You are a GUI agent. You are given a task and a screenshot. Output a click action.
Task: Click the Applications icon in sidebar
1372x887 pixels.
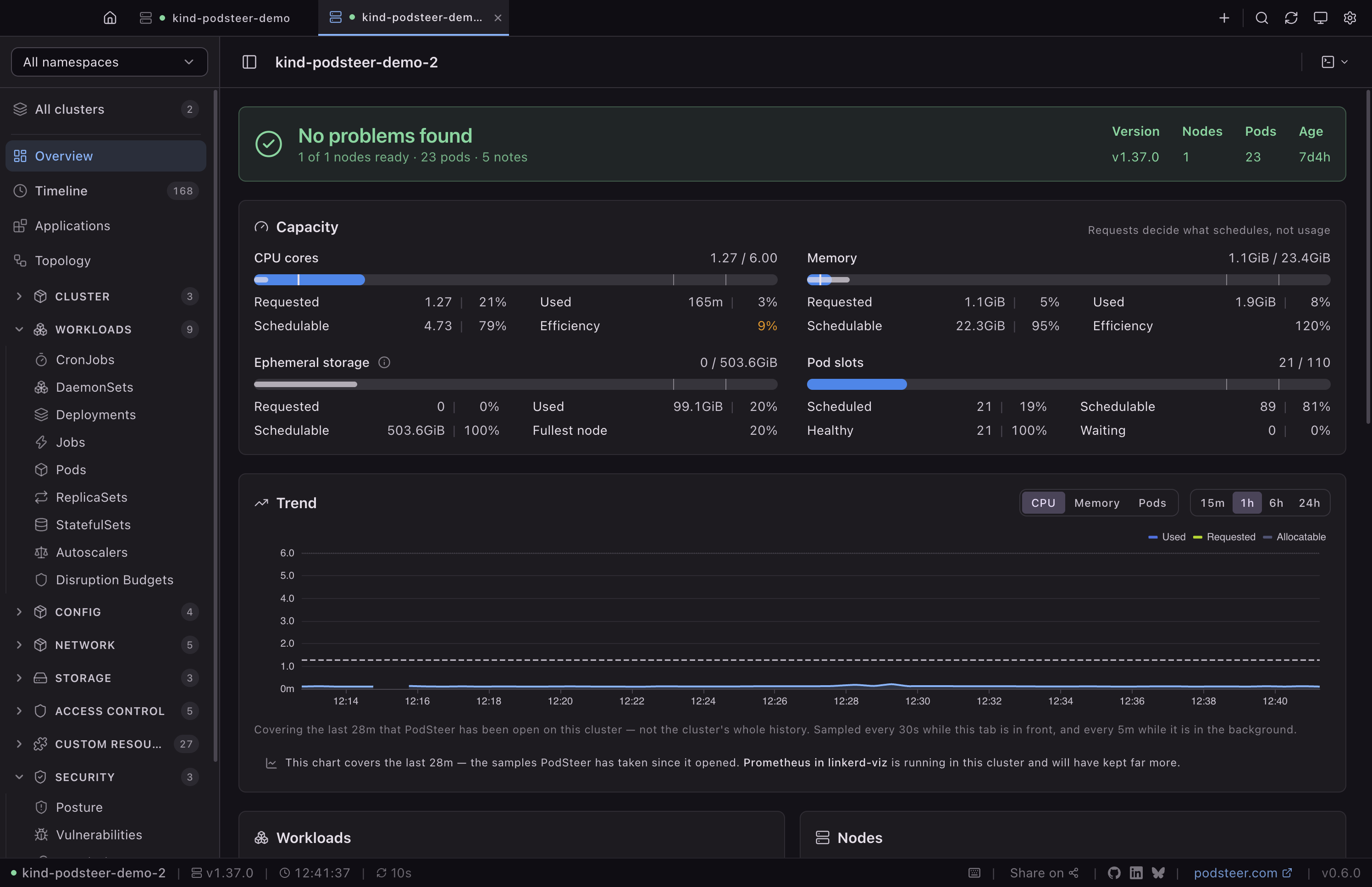click(20, 226)
